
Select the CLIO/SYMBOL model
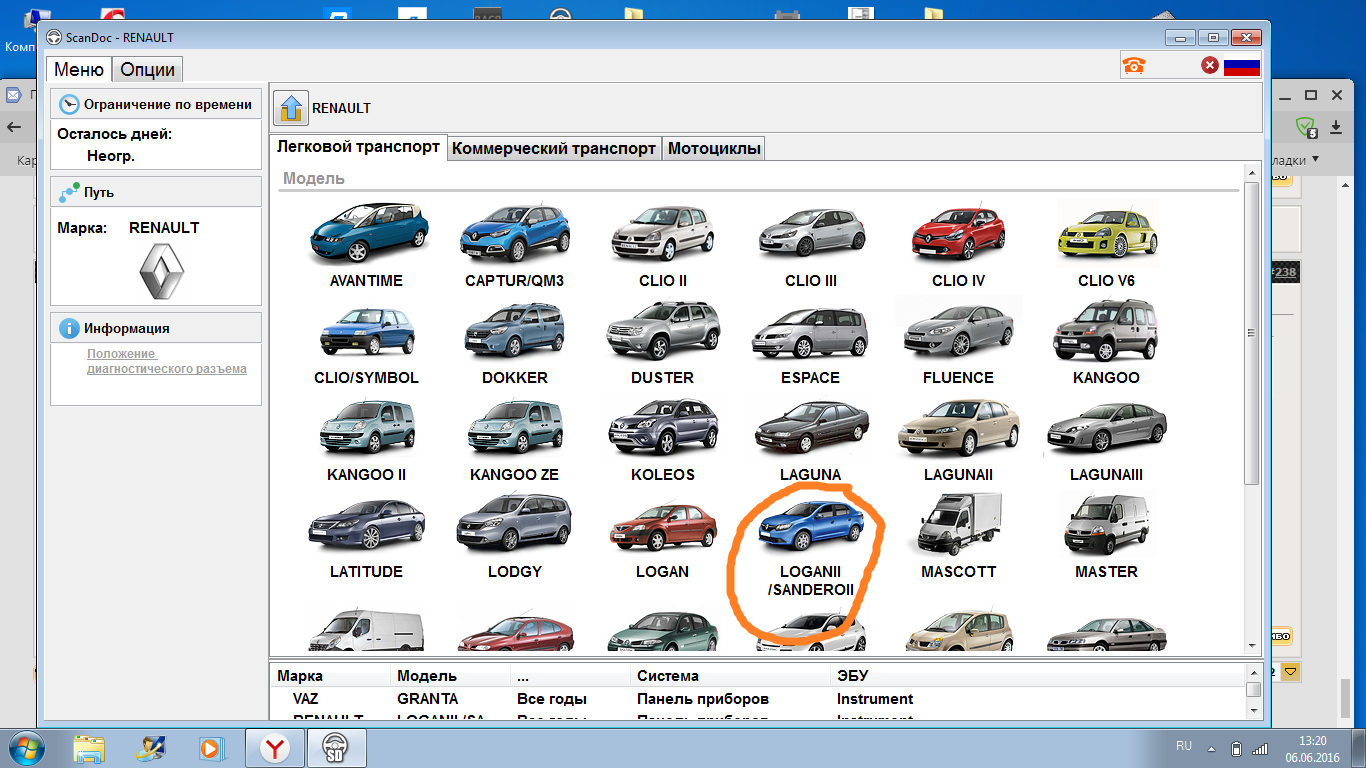[x=366, y=342]
